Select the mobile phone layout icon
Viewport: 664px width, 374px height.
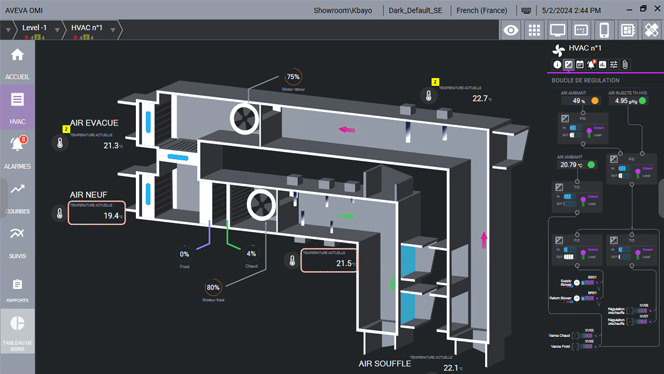point(604,30)
